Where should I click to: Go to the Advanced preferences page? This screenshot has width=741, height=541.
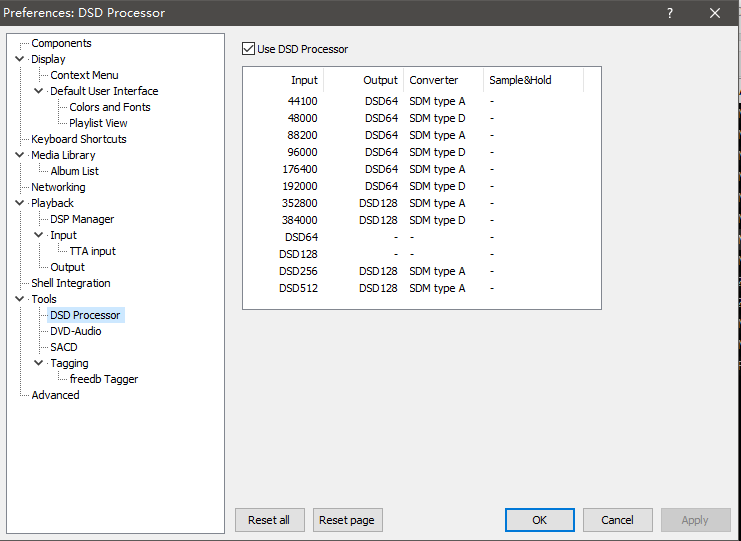click(55, 395)
